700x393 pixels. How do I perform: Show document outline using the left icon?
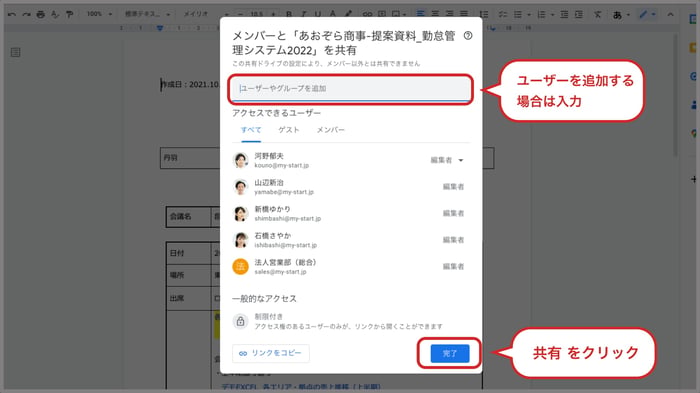click(16, 52)
